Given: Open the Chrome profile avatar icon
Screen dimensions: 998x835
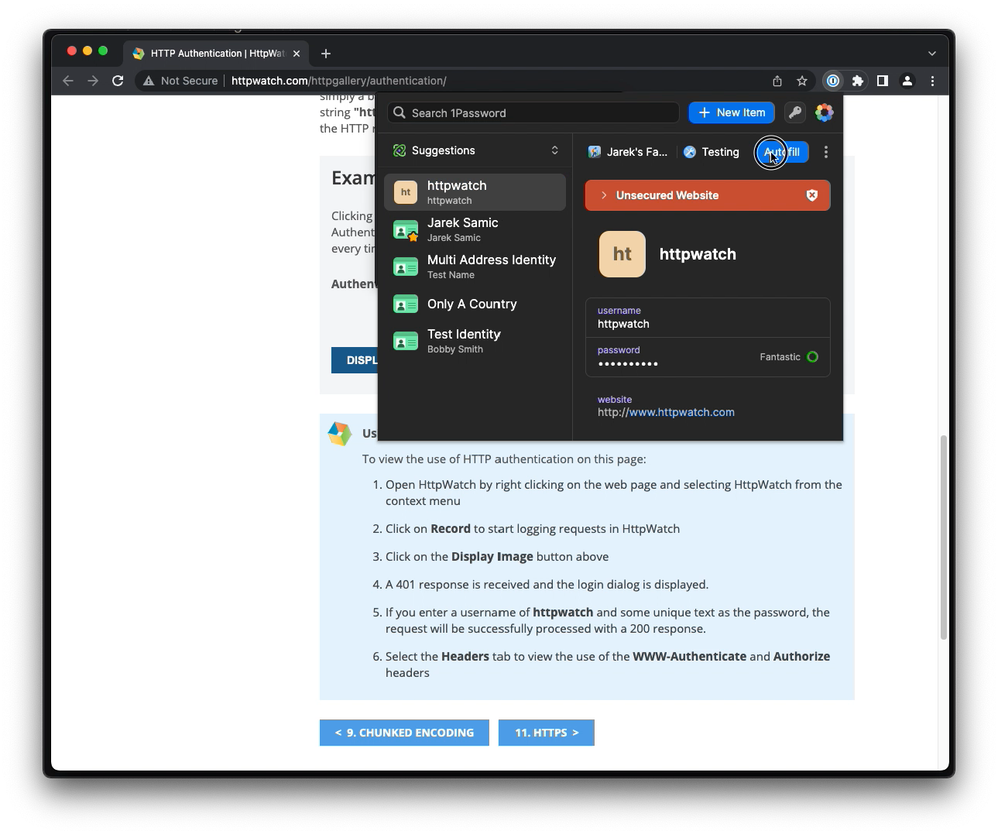Looking at the screenshot, I should [907, 81].
